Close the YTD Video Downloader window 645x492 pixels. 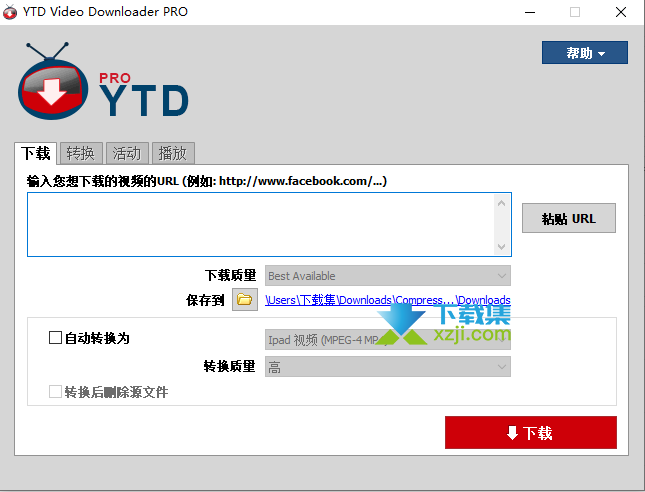(621, 12)
